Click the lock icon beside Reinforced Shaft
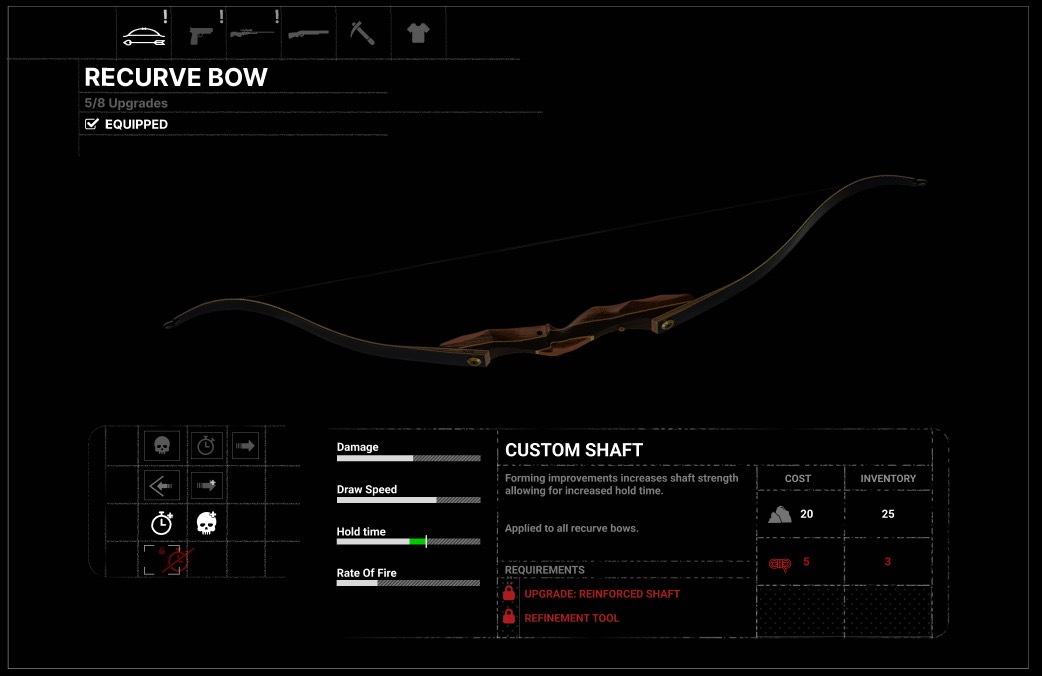 [x=509, y=593]
